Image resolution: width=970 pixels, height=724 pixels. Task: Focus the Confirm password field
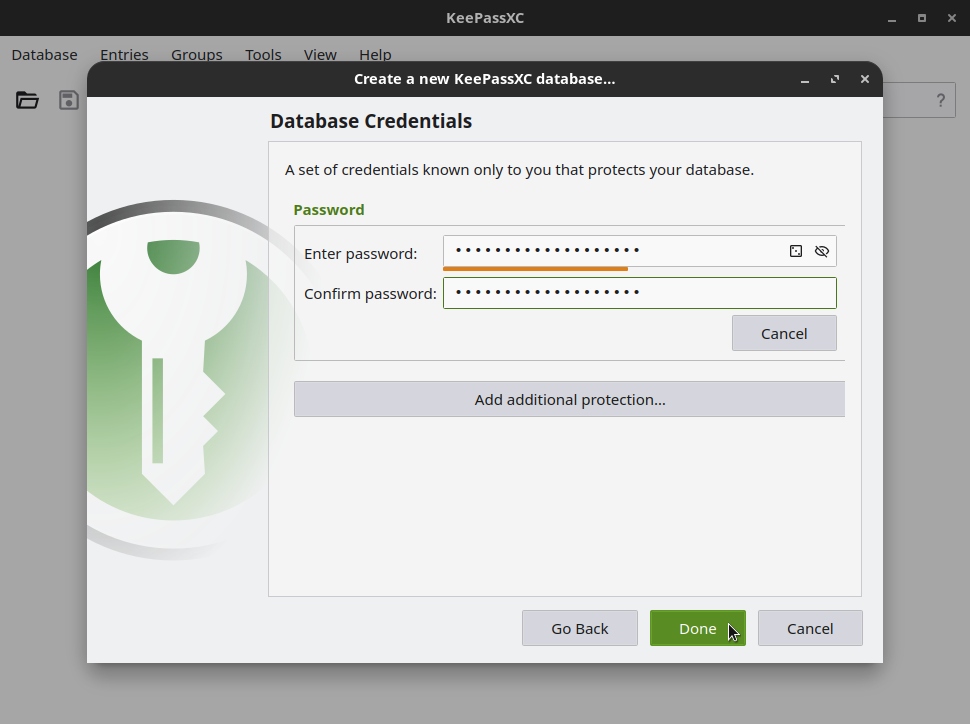coord(640,293)
